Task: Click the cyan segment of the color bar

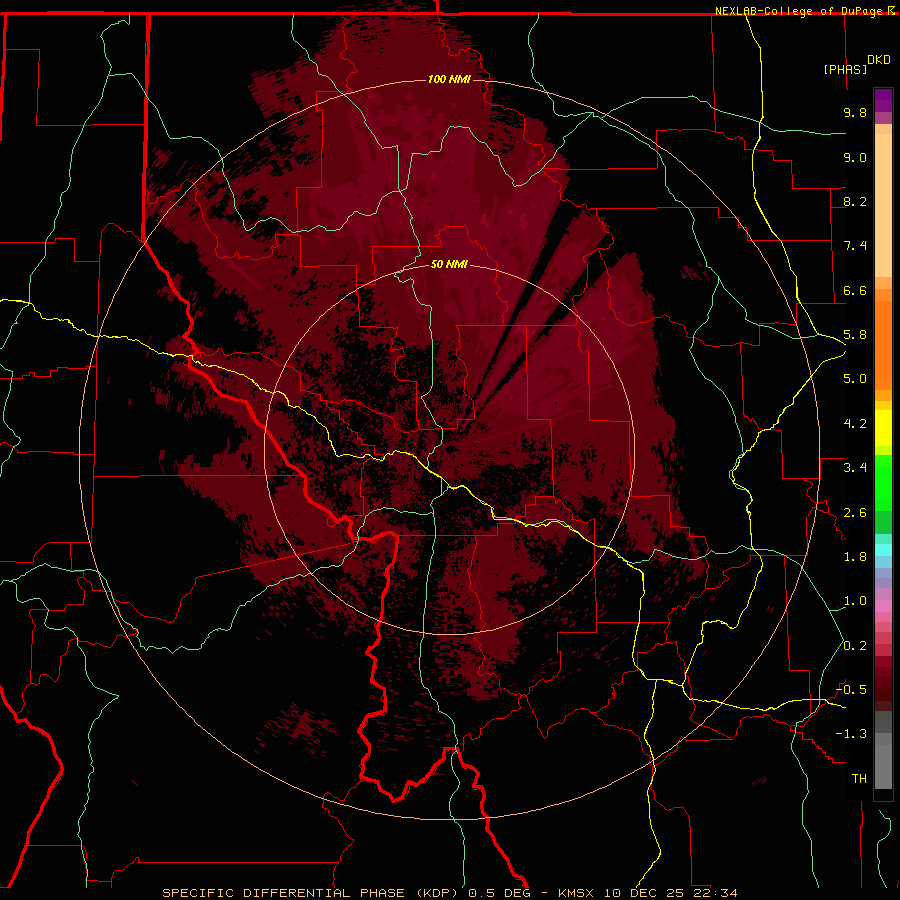Action: [883, 550]
